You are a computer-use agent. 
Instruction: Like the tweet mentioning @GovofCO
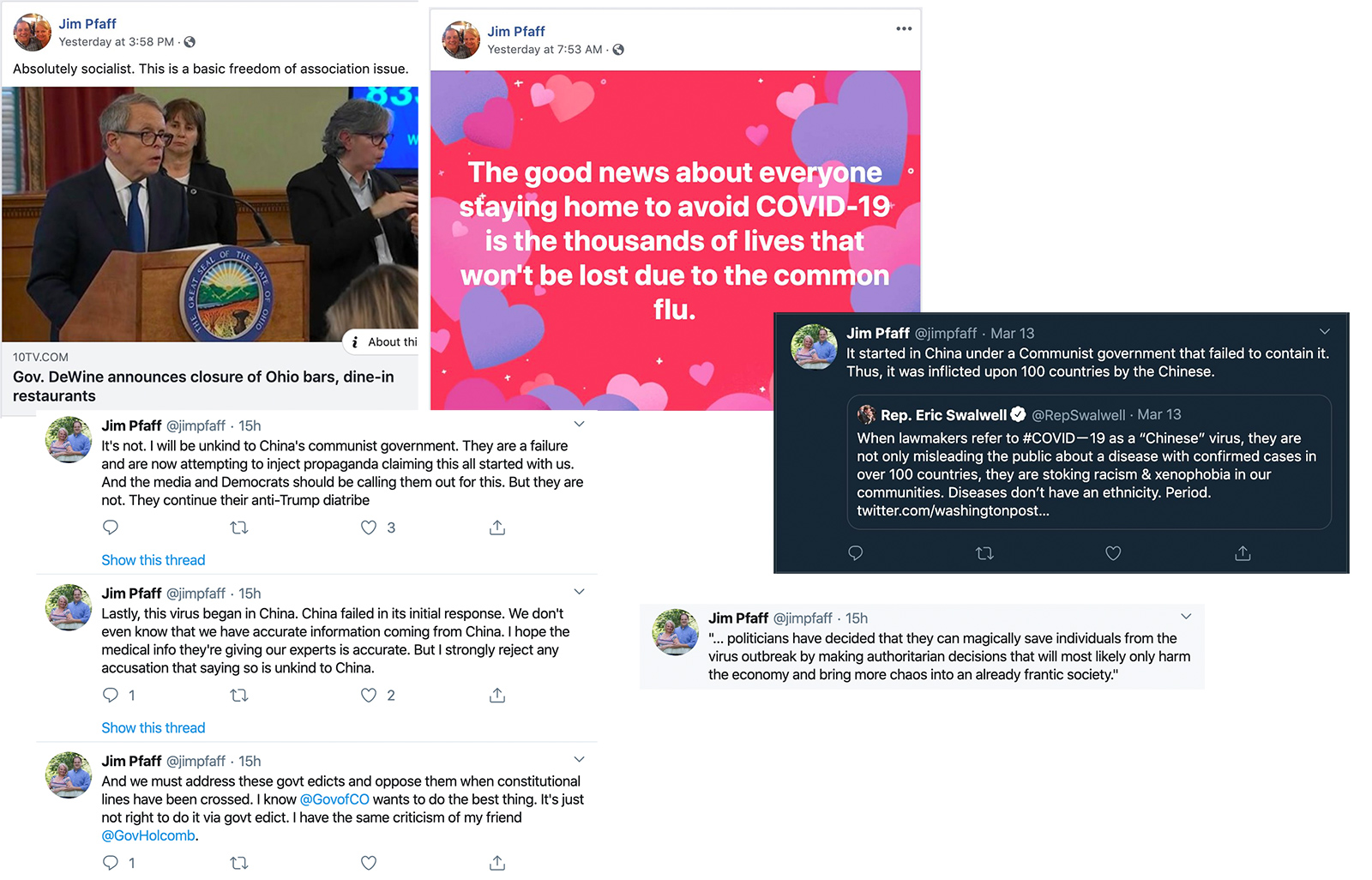(369, 863)
